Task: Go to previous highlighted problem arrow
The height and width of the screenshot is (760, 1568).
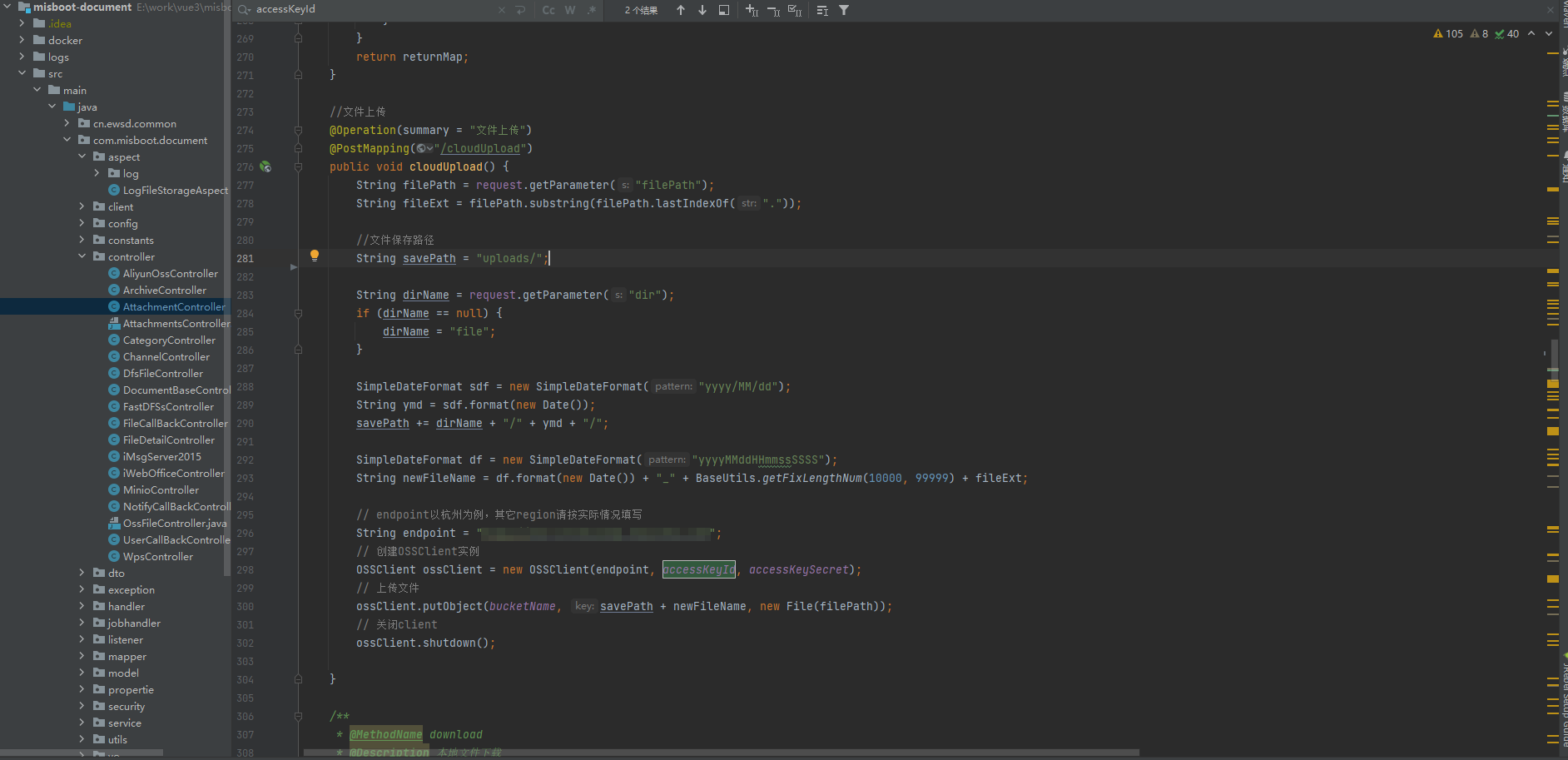Action: tap(1531, 34)
